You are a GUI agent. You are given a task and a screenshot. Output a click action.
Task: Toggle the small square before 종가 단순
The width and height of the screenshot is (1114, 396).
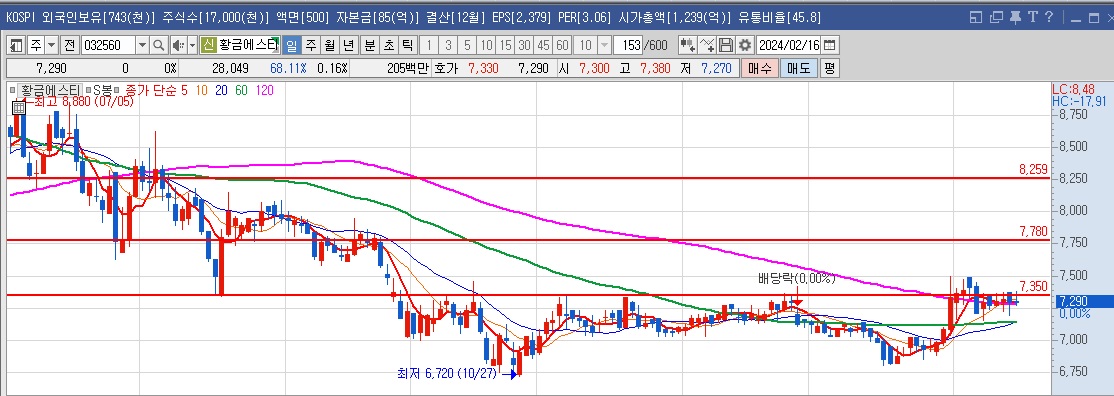tap(118, 90)
